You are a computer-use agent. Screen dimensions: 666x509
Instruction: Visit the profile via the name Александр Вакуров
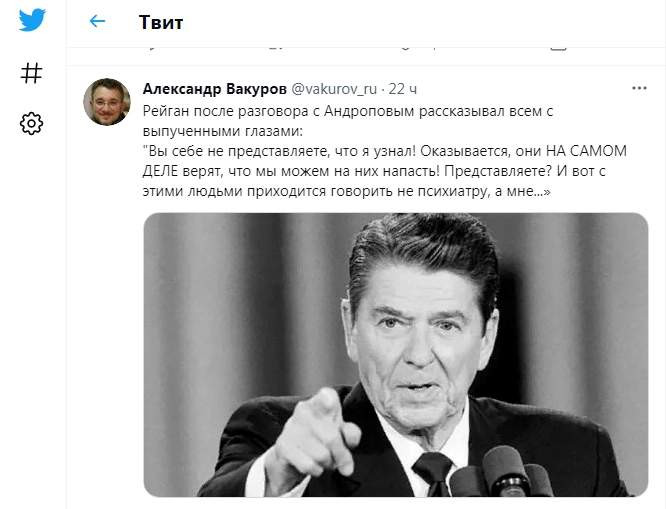(x=214, y=89)
